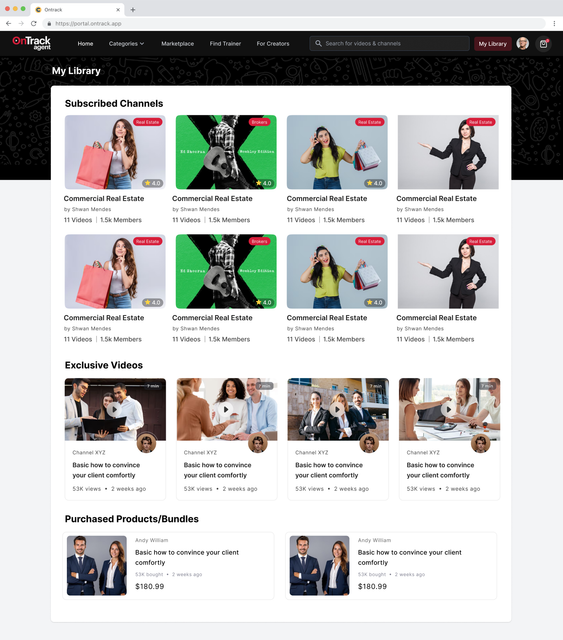563x640 pixels.
Task: Click the Subscribed Channels heading
Action: (114, 104)
